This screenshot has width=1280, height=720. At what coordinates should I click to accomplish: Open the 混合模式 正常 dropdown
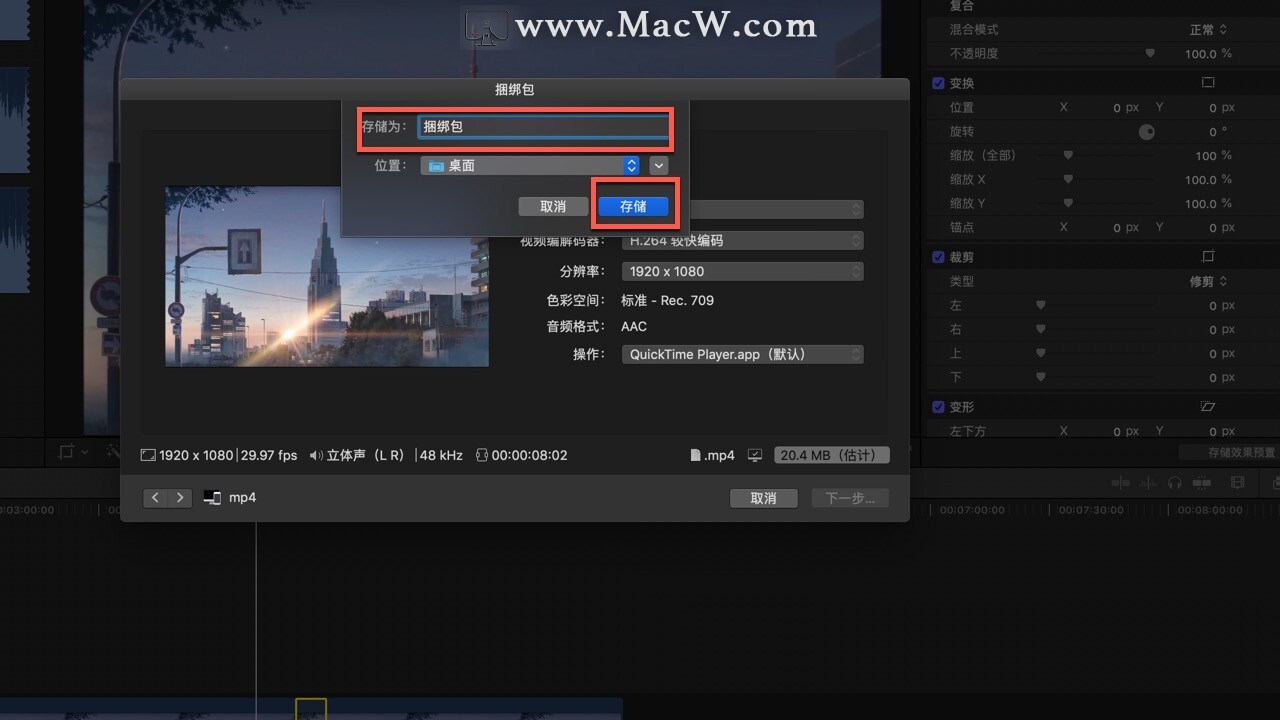[1208, 30]
